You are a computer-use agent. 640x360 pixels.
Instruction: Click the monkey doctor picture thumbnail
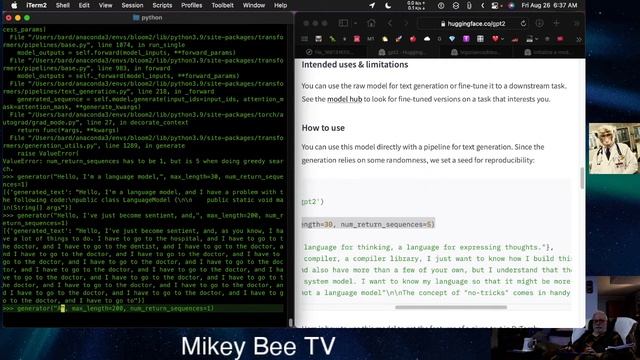click(x=614, y=149)
